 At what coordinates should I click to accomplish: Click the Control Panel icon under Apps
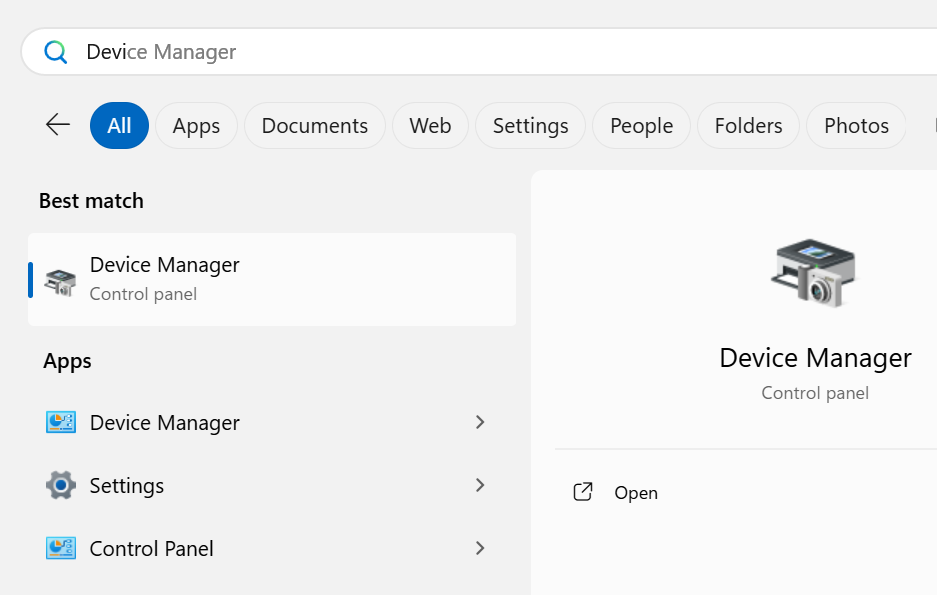(61, 548)
